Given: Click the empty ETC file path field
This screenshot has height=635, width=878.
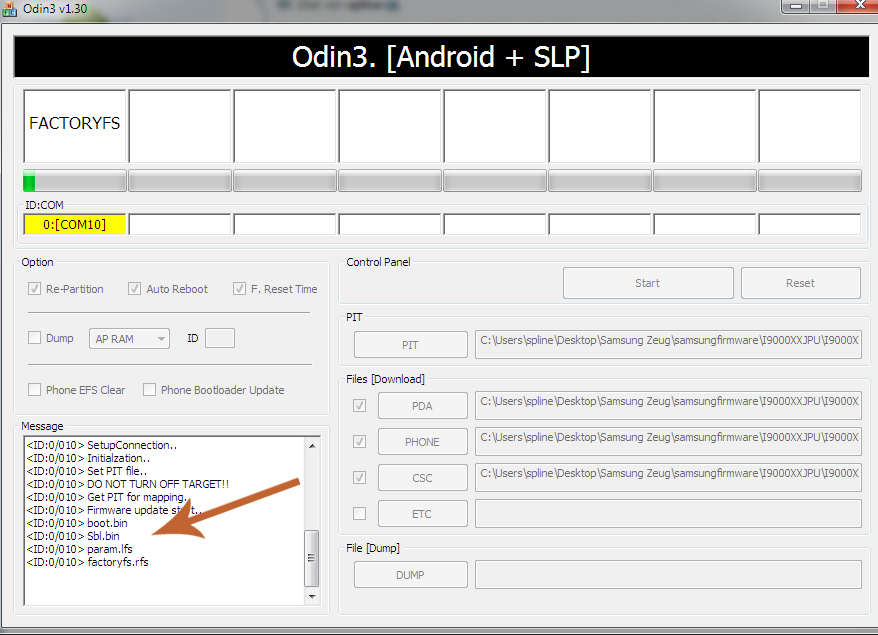Looking at the screenshot, I should pos(668,513).
